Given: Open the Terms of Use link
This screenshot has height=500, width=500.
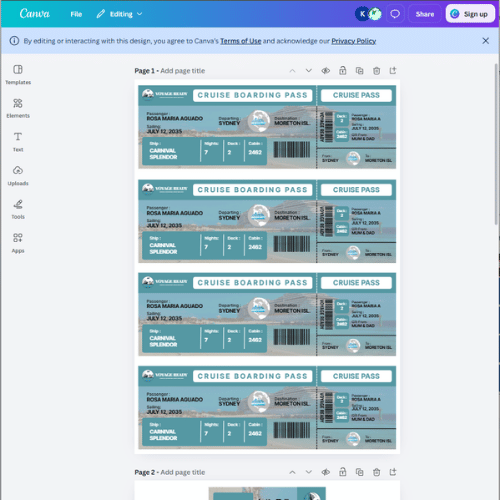Looking at the screenshot, I should 240,41.
